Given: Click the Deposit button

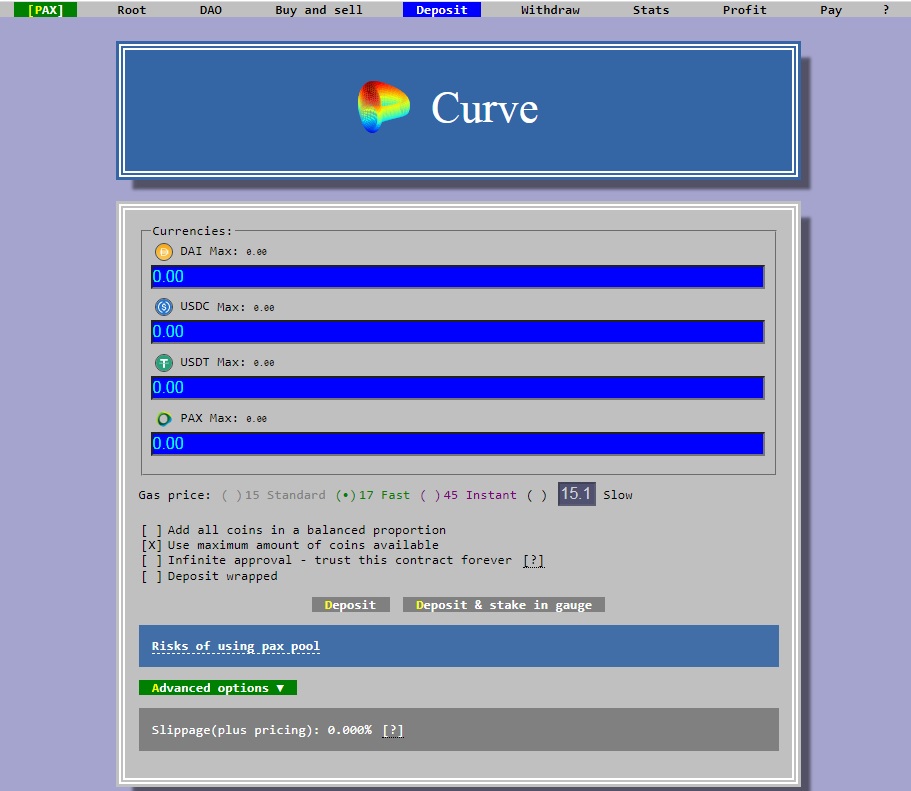Looking at the screenshot, I should (x=350, y=605).
